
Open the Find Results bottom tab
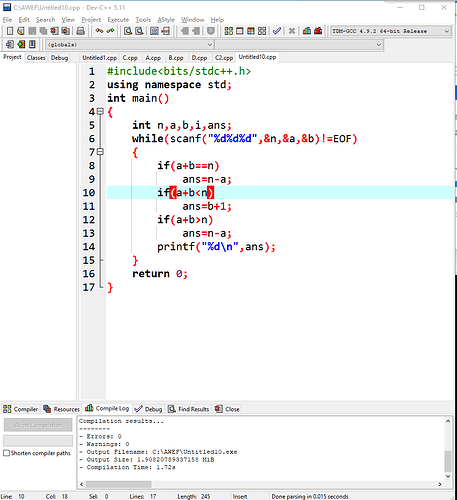[x=188, y=409]
